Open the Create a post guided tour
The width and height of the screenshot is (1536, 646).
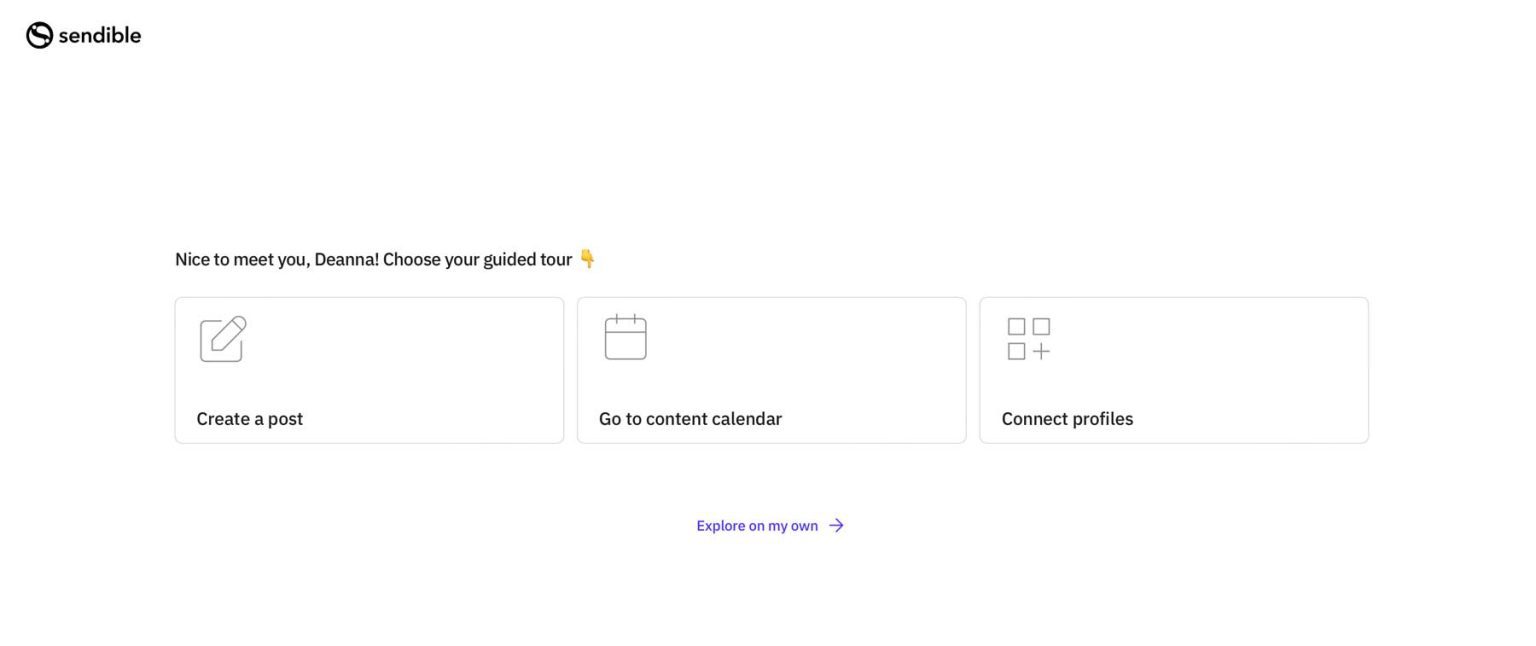[369, 369]
